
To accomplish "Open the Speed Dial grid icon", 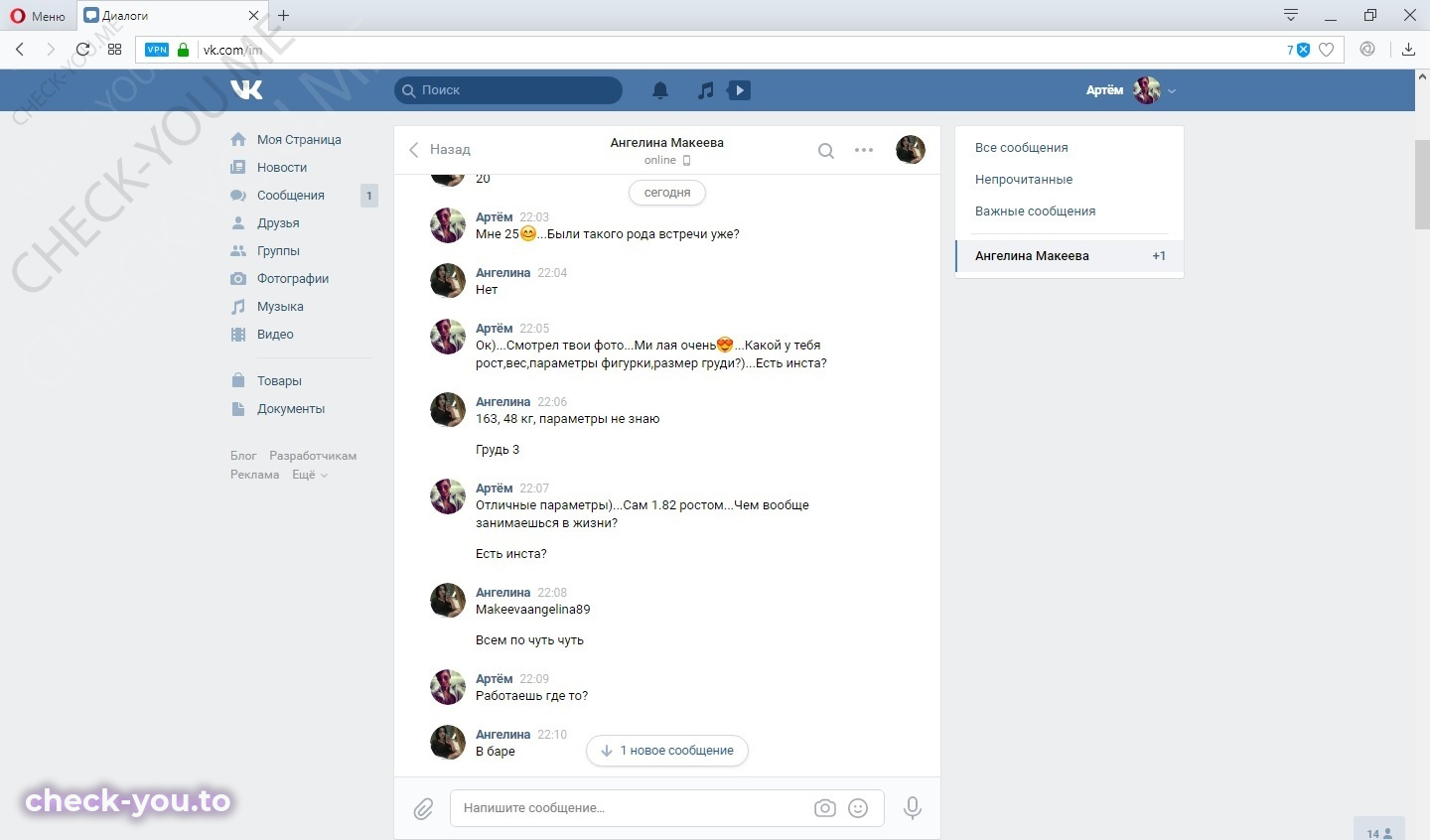I will [114, 49].
